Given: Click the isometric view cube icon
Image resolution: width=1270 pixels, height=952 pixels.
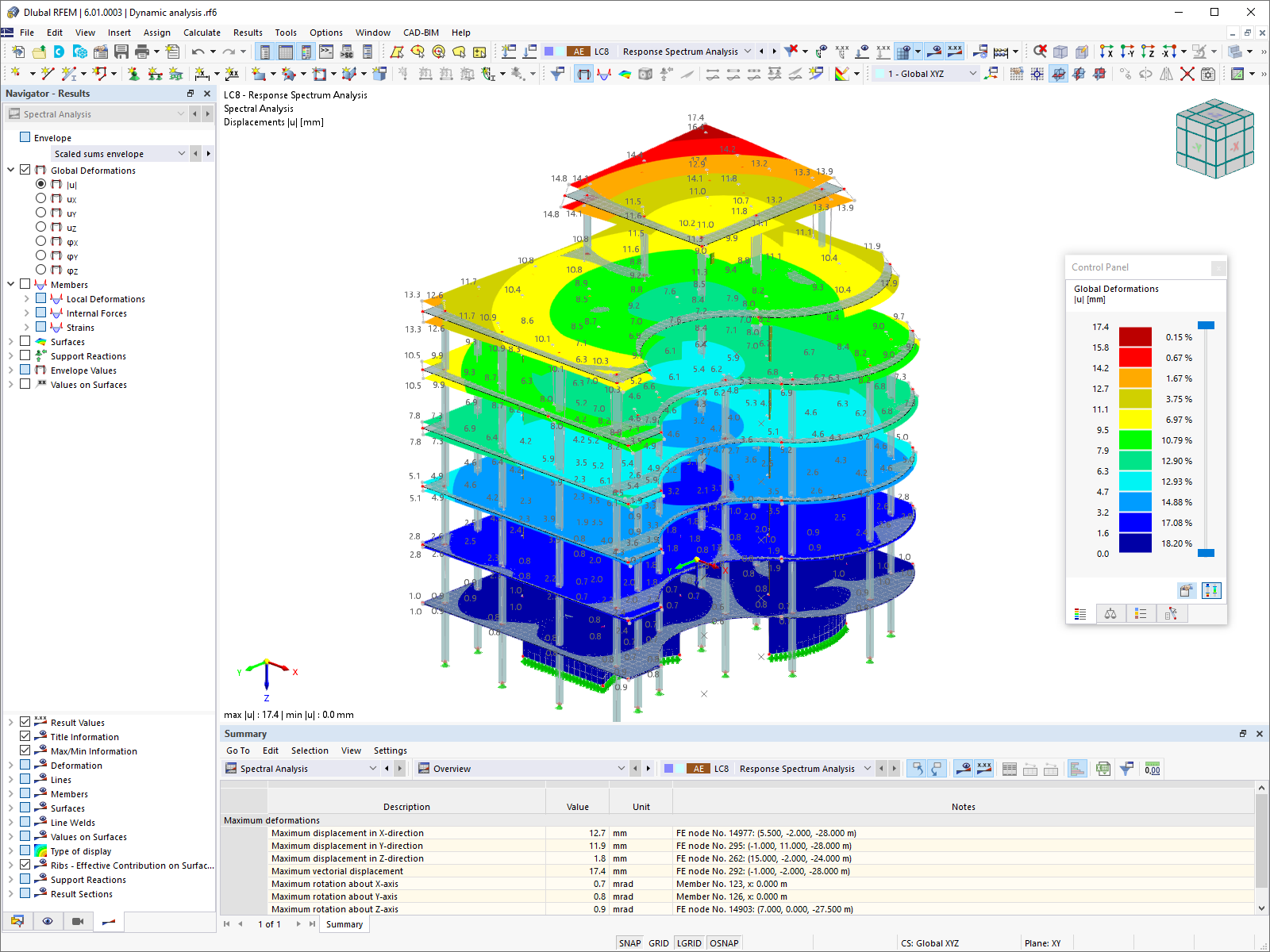Looking at the screenshot, I should (x=1214, y=139).
